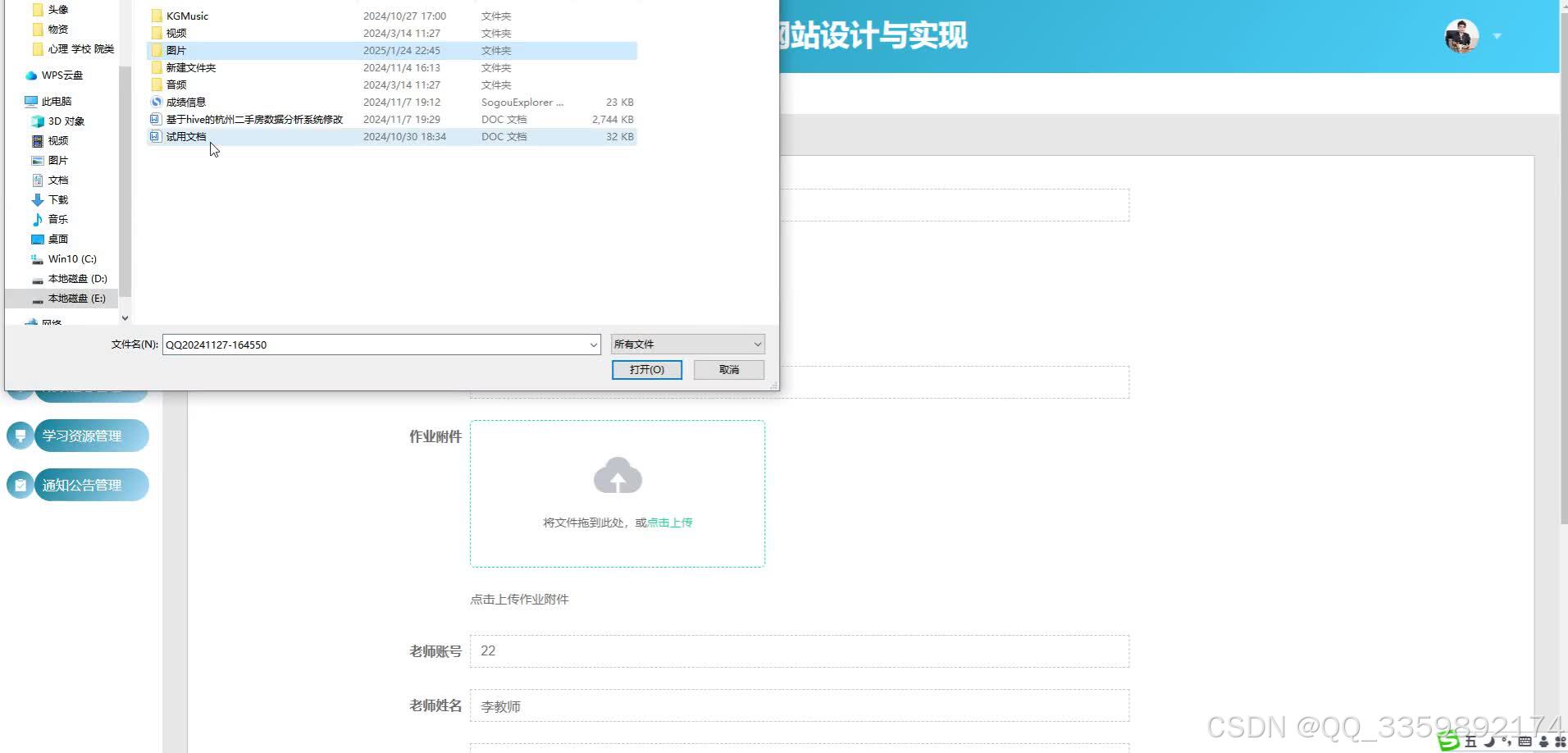
Task: Select the 图片 folder icon
Action: (157, 50)
